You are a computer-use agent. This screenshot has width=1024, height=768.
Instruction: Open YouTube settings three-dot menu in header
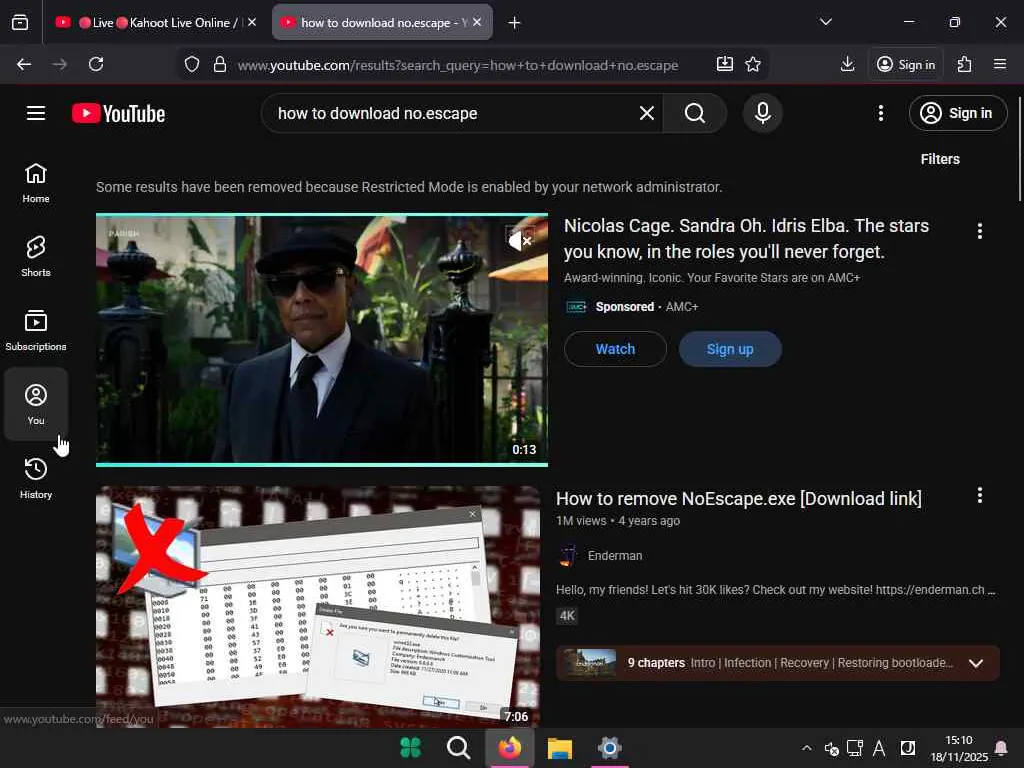pos(880,113)
